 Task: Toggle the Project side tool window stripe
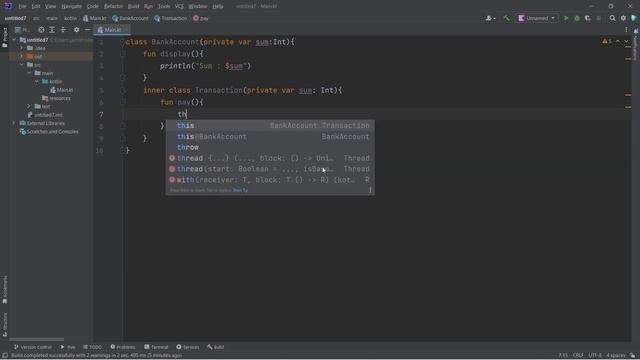tap(5, 38)
